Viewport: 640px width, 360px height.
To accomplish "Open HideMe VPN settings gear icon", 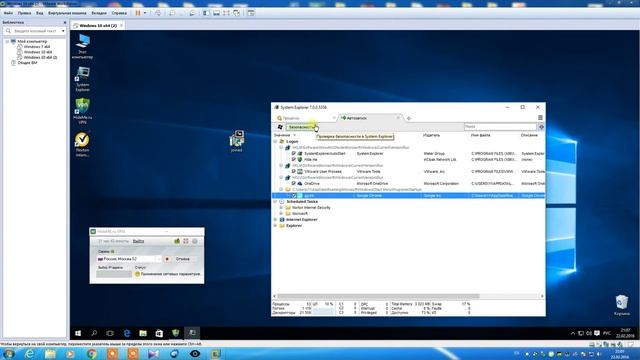I will [x=195, y=241].
